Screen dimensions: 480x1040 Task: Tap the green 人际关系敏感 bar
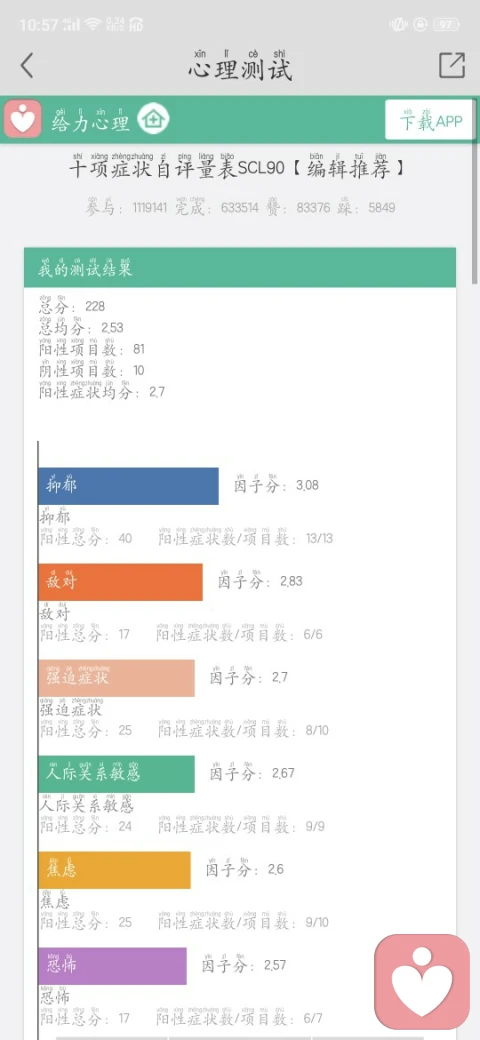click(116, 774)
